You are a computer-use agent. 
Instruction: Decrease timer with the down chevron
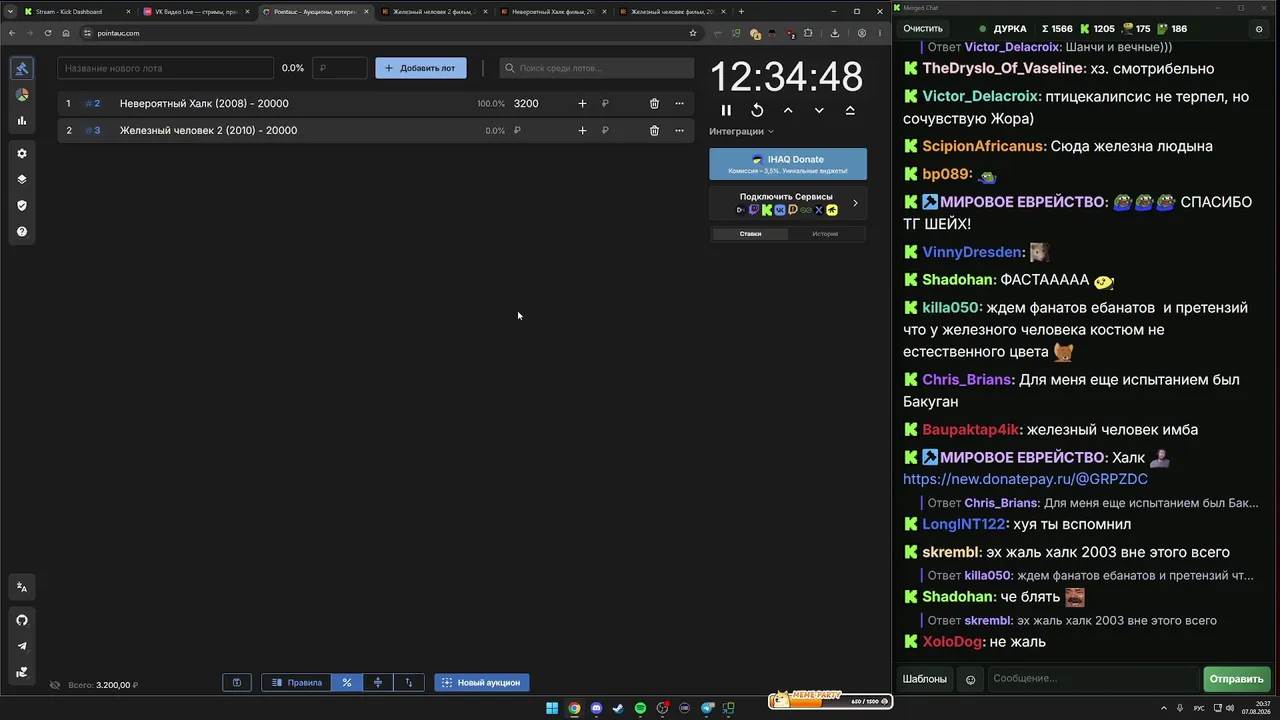point(819,111)
